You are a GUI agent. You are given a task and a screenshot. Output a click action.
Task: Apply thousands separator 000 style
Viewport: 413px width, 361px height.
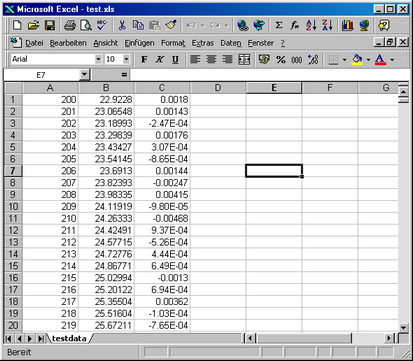click(x=297, y=60)
